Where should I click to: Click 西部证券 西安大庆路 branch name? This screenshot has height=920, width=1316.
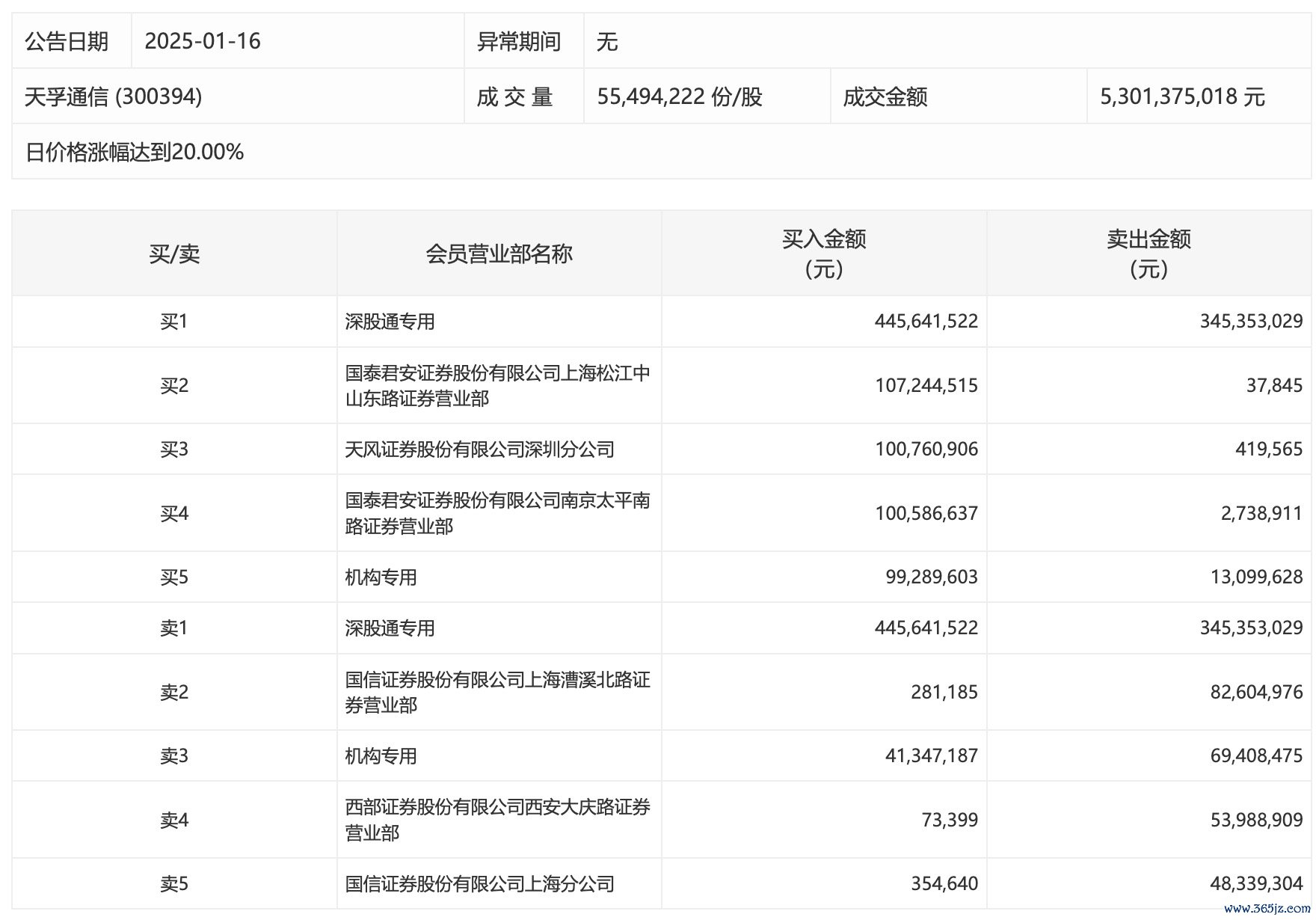click(x=497, y=820)
